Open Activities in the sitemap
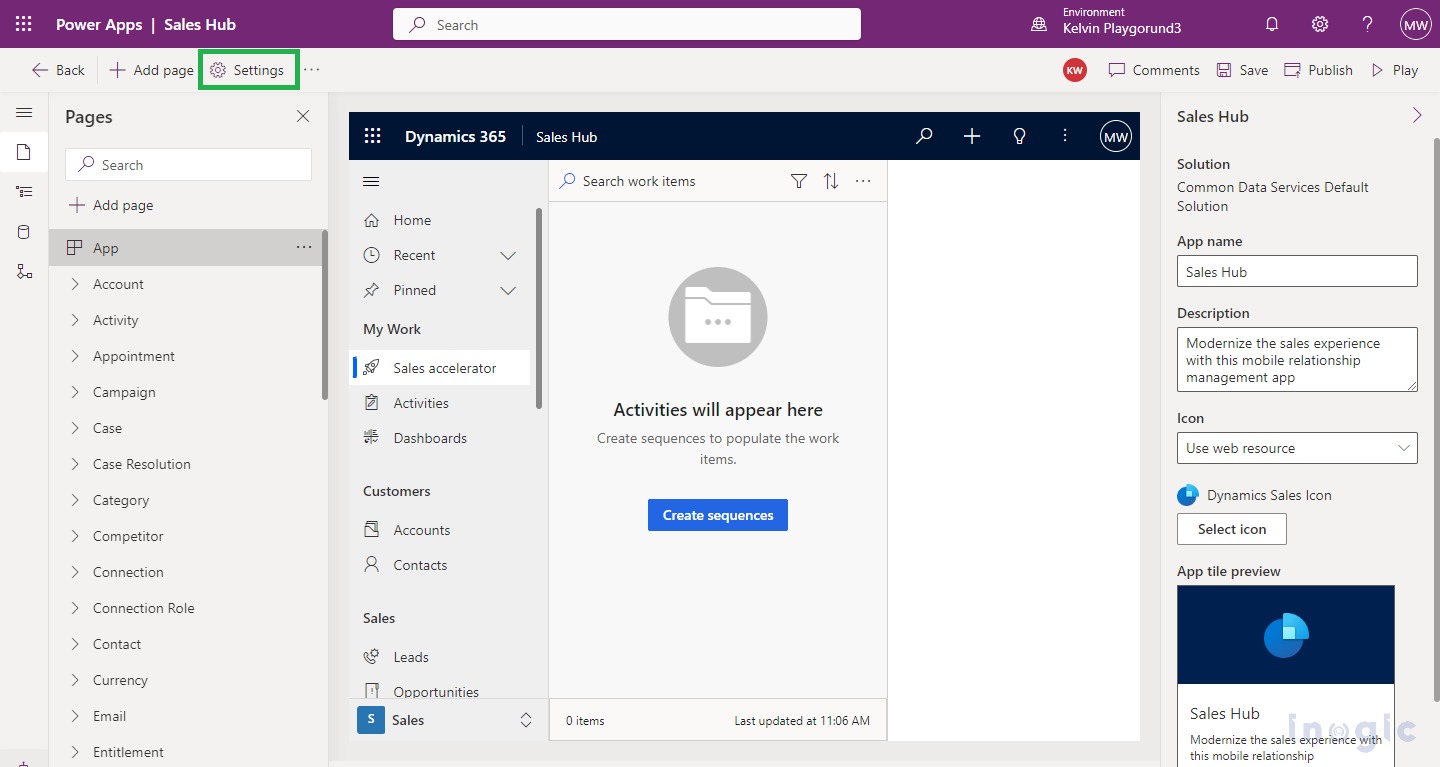Screen dimensions: 1440x767 pyautogui.click(x=440, y=403)
